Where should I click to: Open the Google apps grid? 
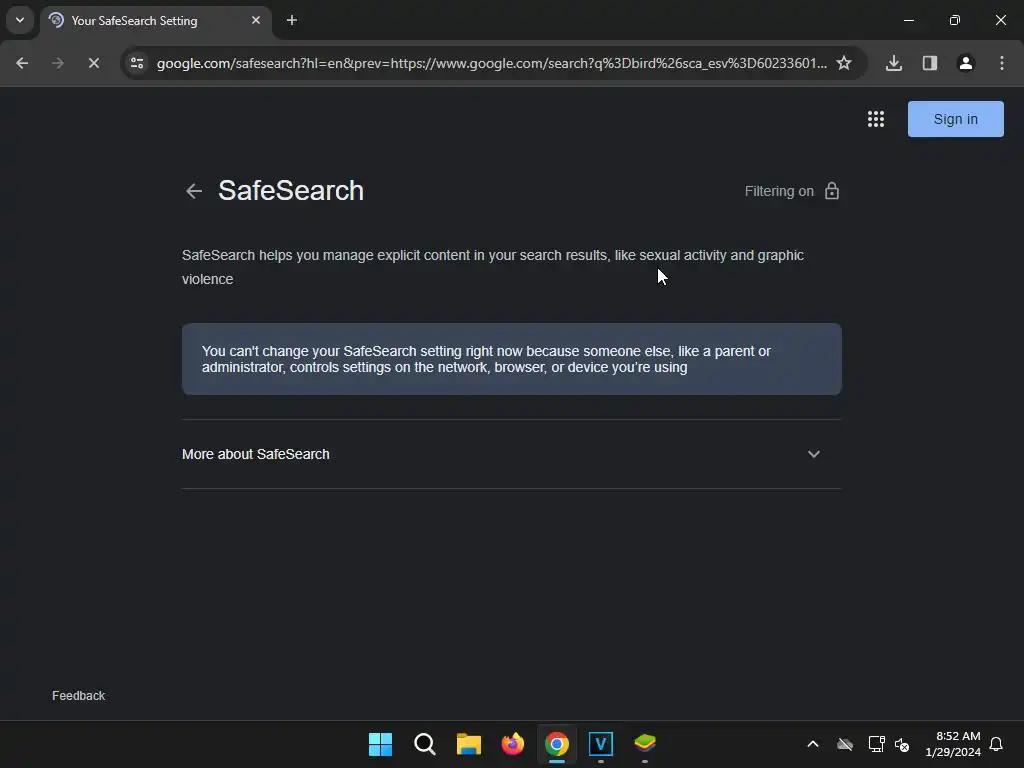[x=876, y=119]
